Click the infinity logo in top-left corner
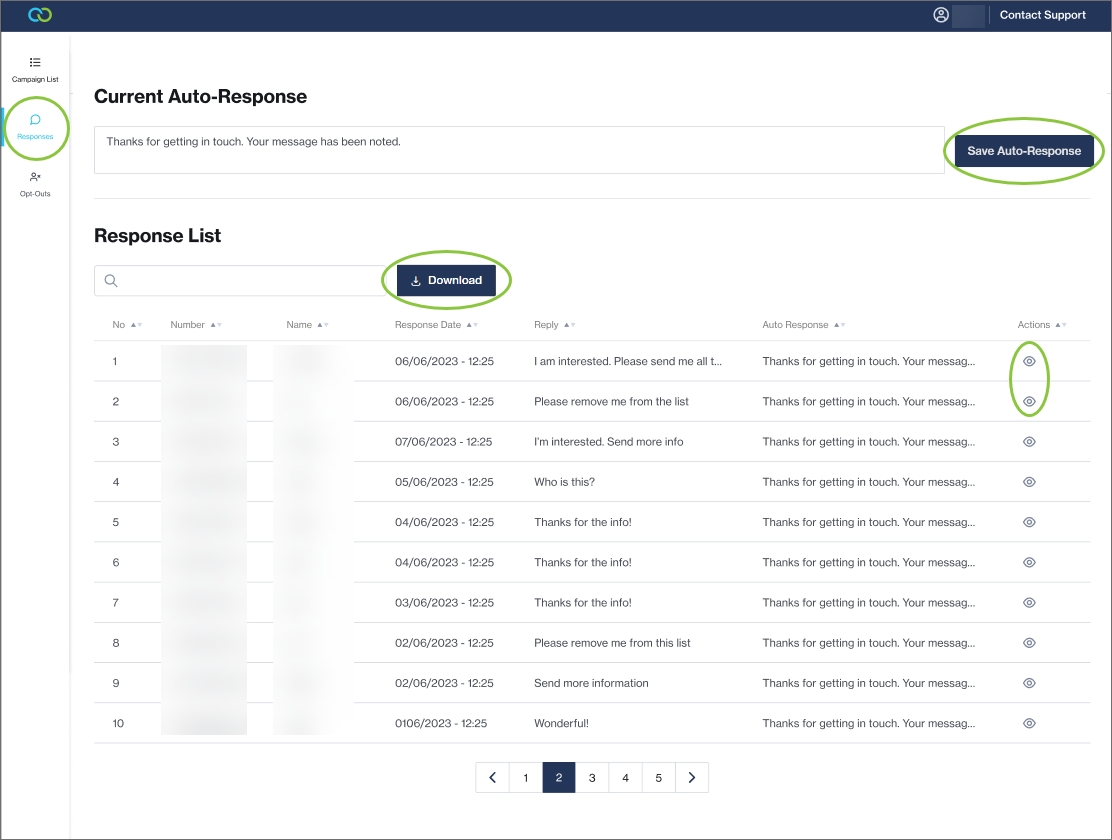Image resolution: width=1112 pixels, height=840 pixels. pos(40,15)
